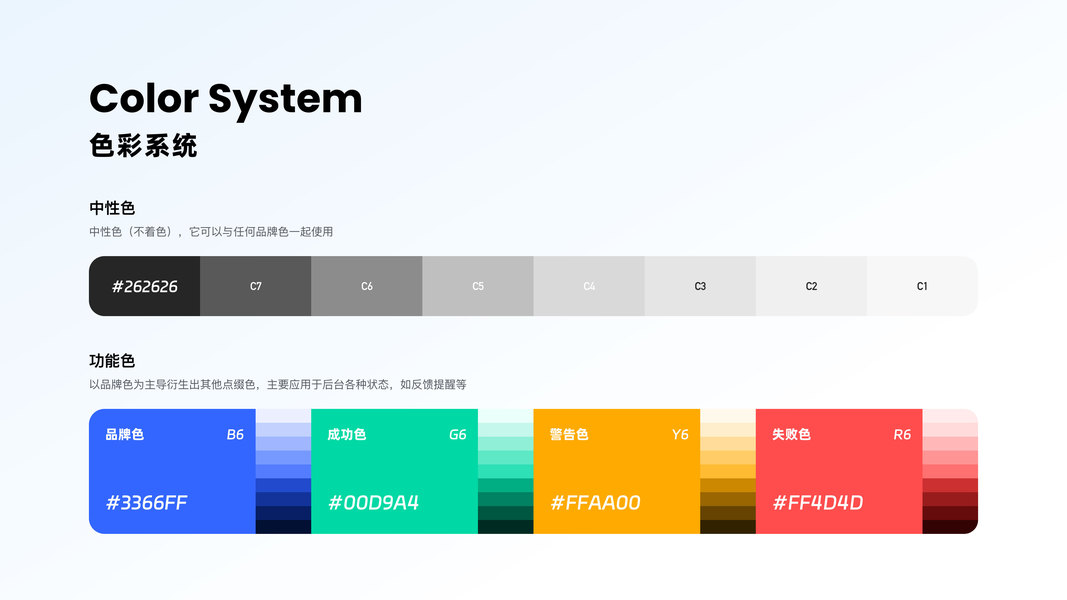
Task: Pick the C1 lightest neutral swatch
Action: tap(922, 286)
